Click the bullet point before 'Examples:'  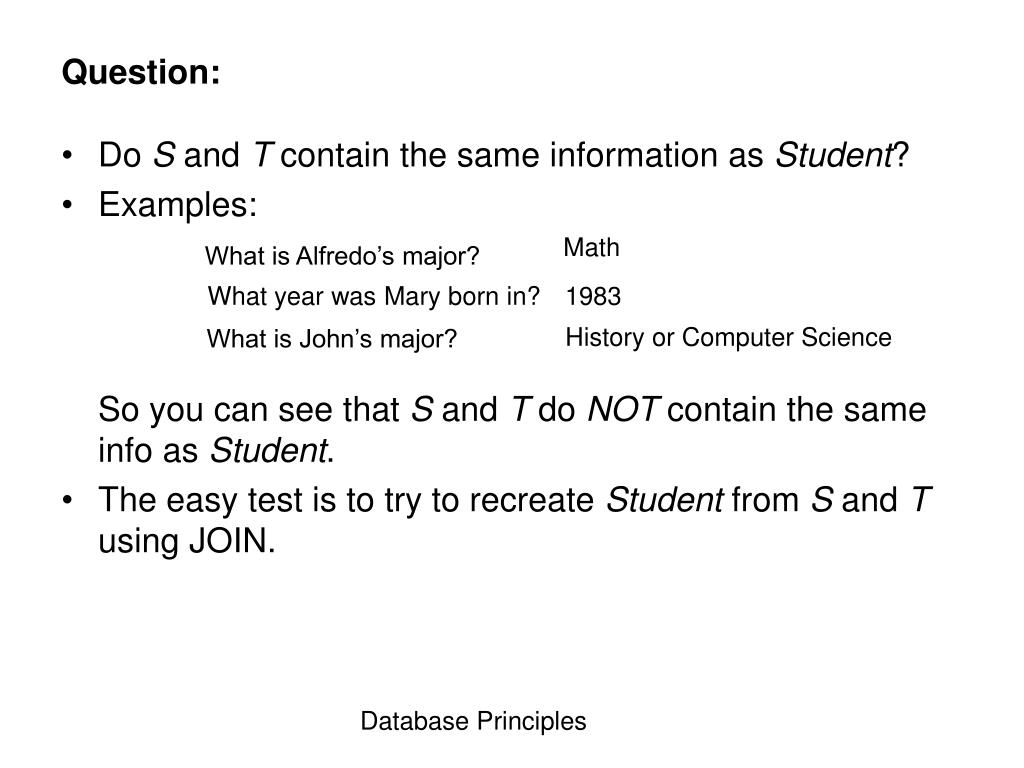coord(67,206)
